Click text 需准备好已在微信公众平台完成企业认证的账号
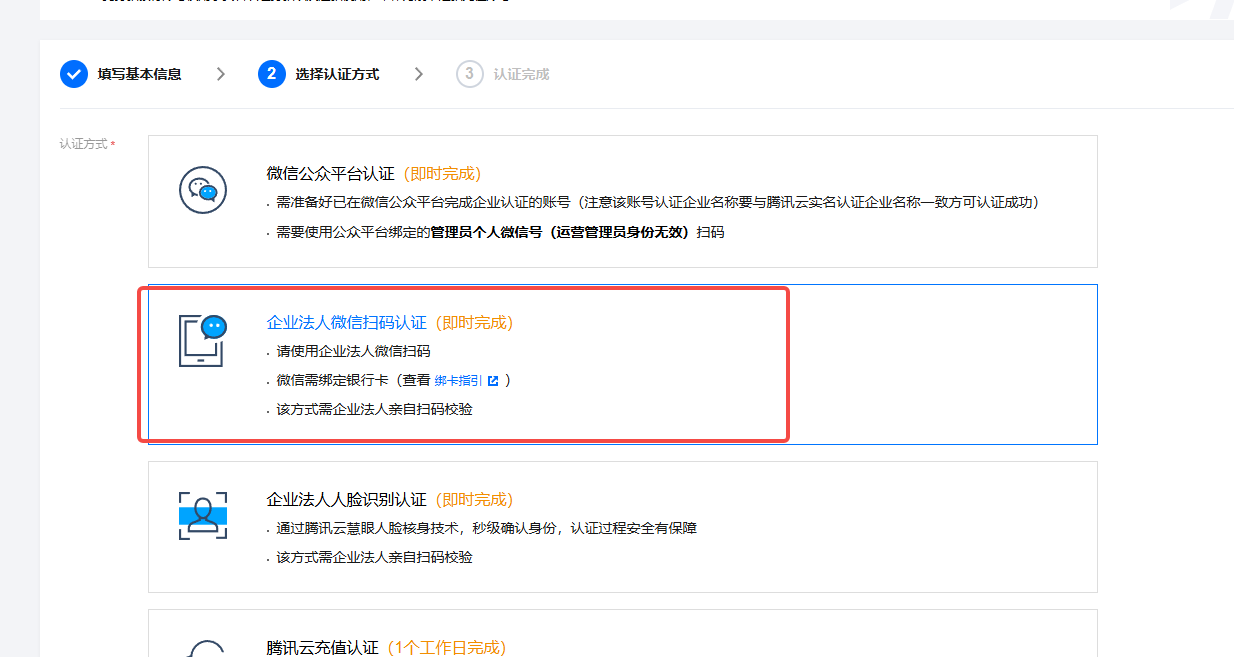 [424, 202]
